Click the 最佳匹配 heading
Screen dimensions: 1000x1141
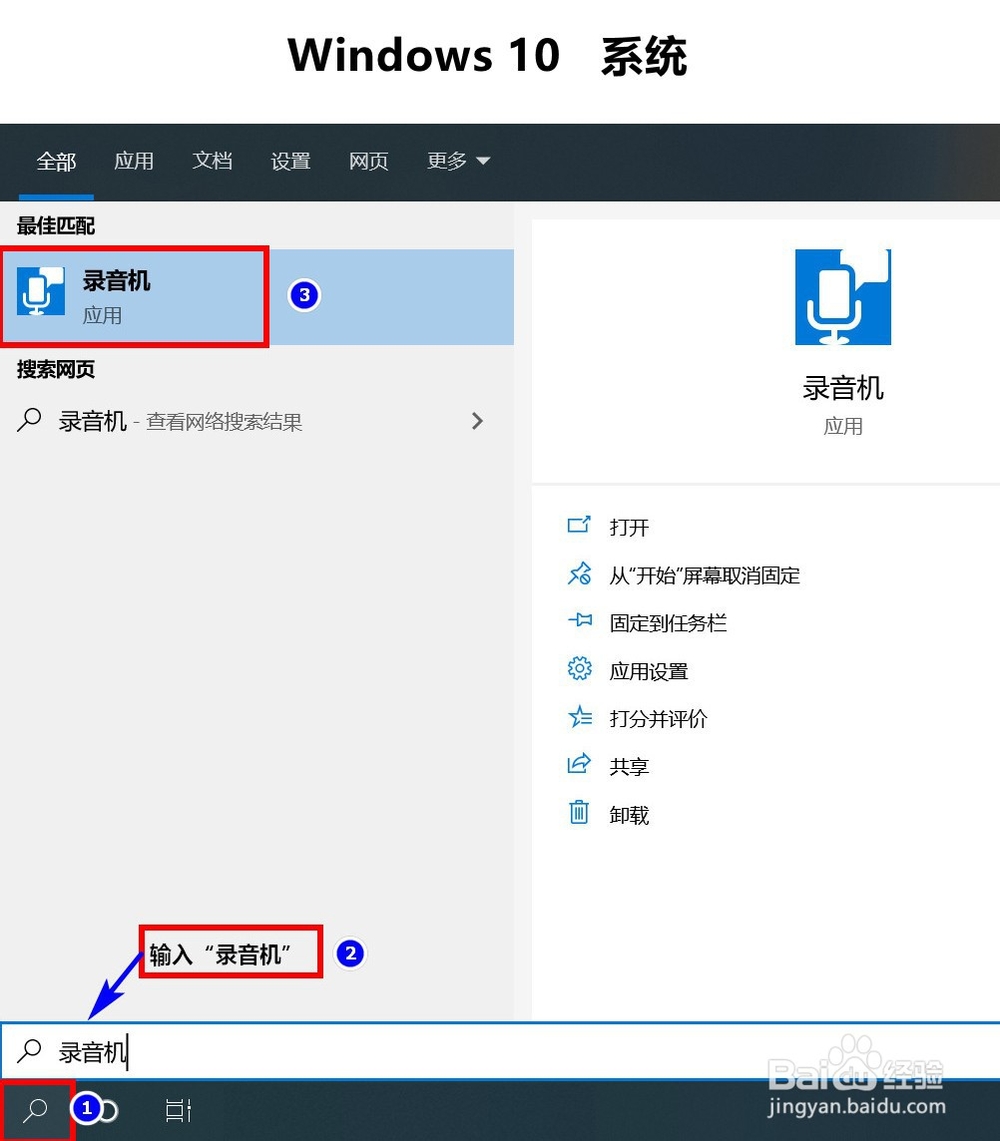coord(56,226)
